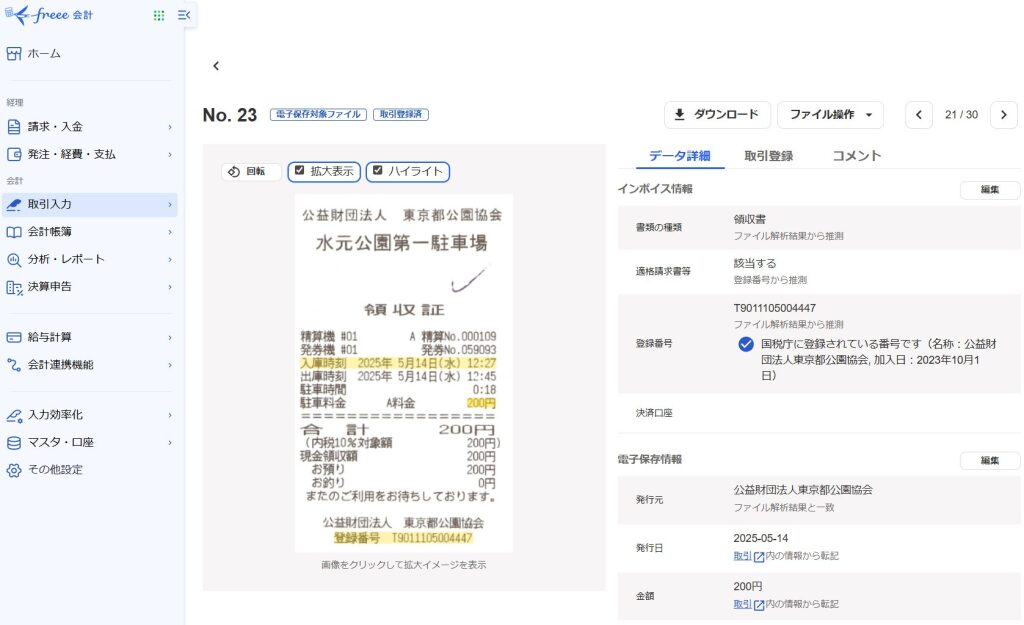Screen dimensions: 1024x625
Task: Toggle the 拡大表示 checkbox
Action: (300, 170)
